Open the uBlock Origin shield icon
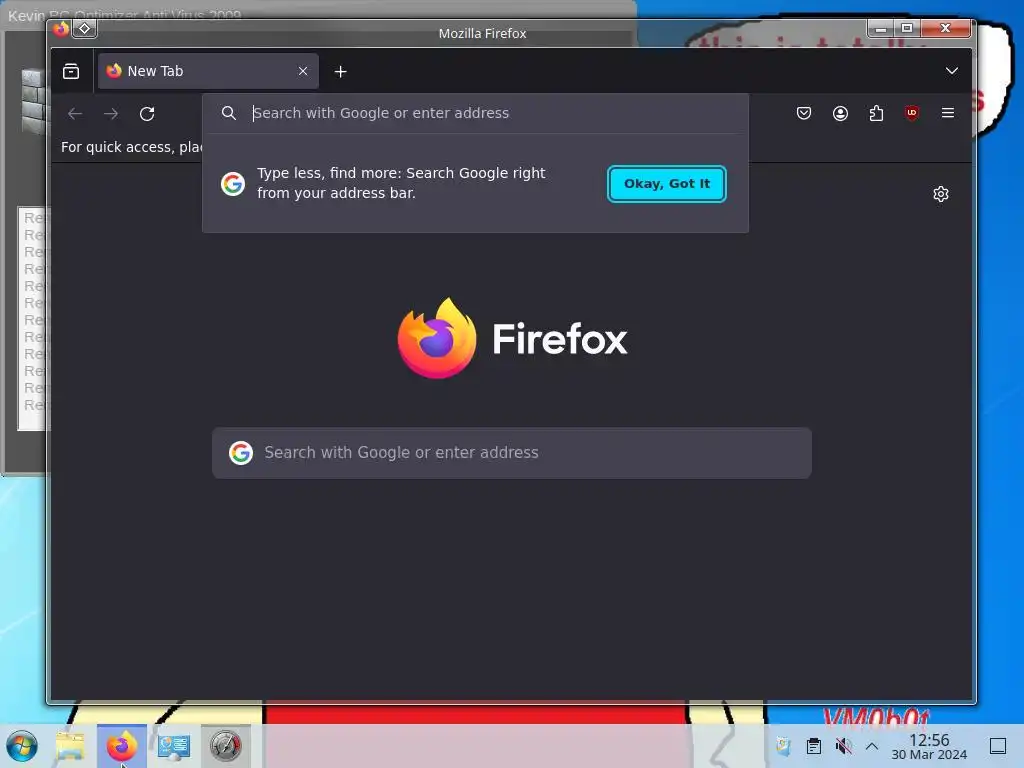The height and width of the screenshot is (768, 1024). click(x=912, y=113)
